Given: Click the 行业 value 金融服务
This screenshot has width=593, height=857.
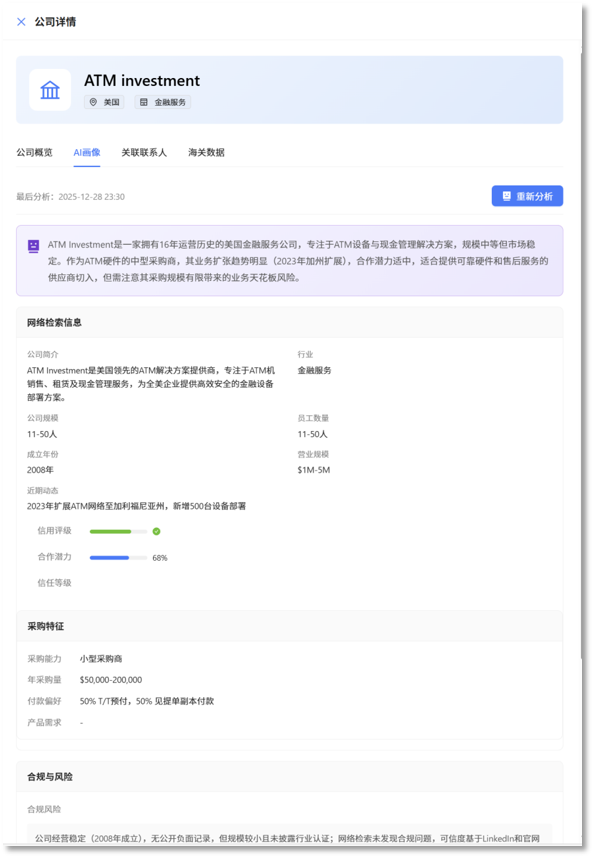Looking at the screenshot, I should click(x=314, y=370).
